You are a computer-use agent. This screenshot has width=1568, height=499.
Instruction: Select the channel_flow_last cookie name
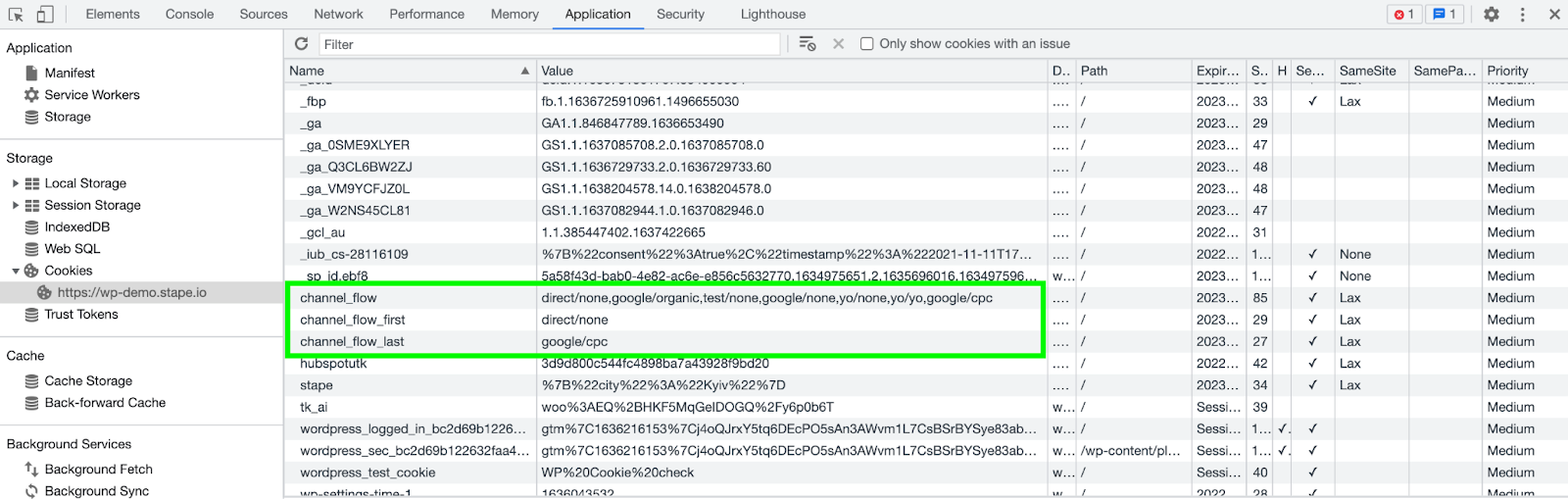352,341
